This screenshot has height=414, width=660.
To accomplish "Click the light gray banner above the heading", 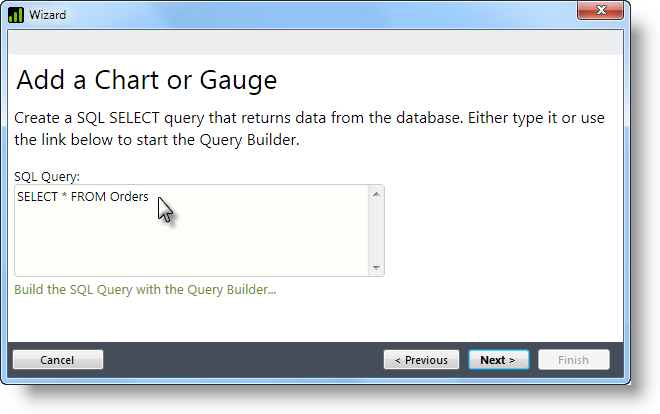I will [315, 42].
